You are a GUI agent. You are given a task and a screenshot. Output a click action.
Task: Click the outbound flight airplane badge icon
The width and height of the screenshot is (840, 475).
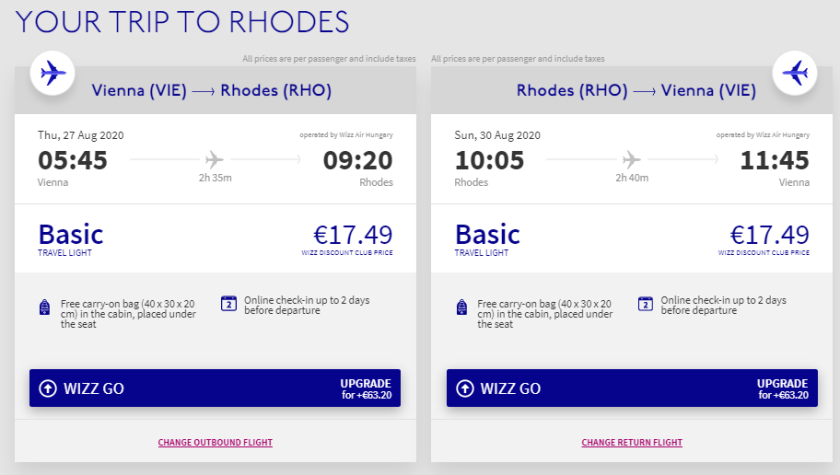pyautogui.click(x=53, y=73)
